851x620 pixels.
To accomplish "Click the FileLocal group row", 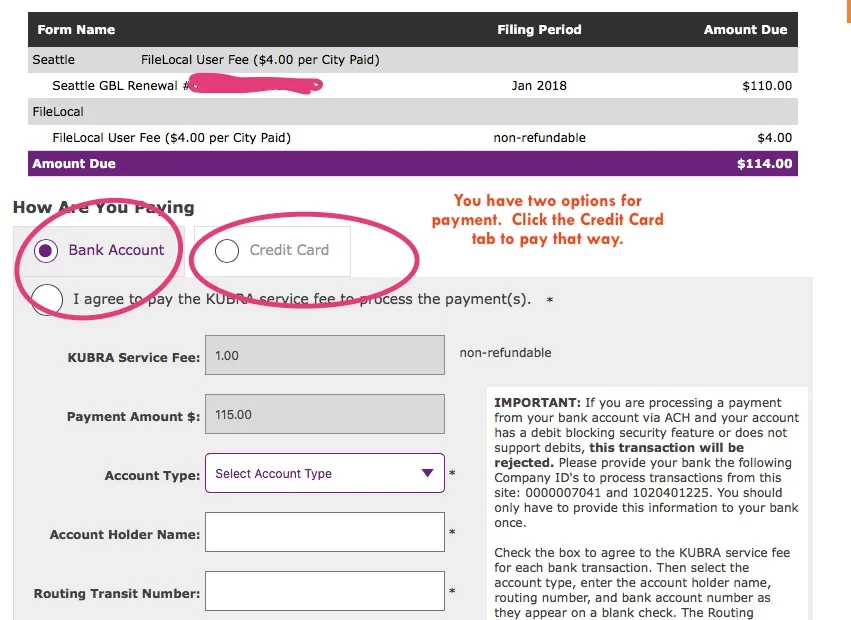I will pyautogui.click(x=413, y=112).
